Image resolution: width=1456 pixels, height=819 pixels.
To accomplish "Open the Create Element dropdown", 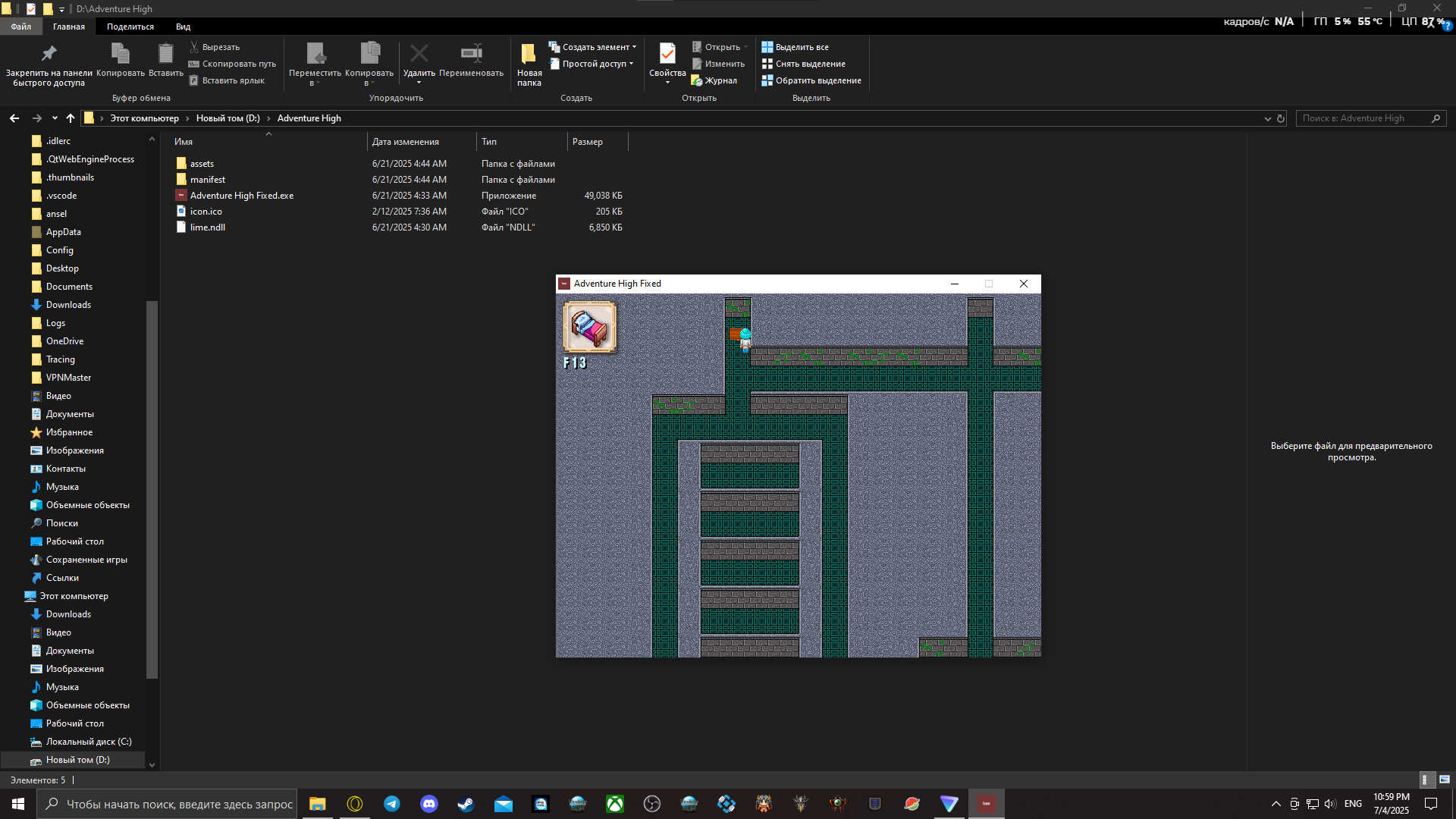I will coord(595,47).
